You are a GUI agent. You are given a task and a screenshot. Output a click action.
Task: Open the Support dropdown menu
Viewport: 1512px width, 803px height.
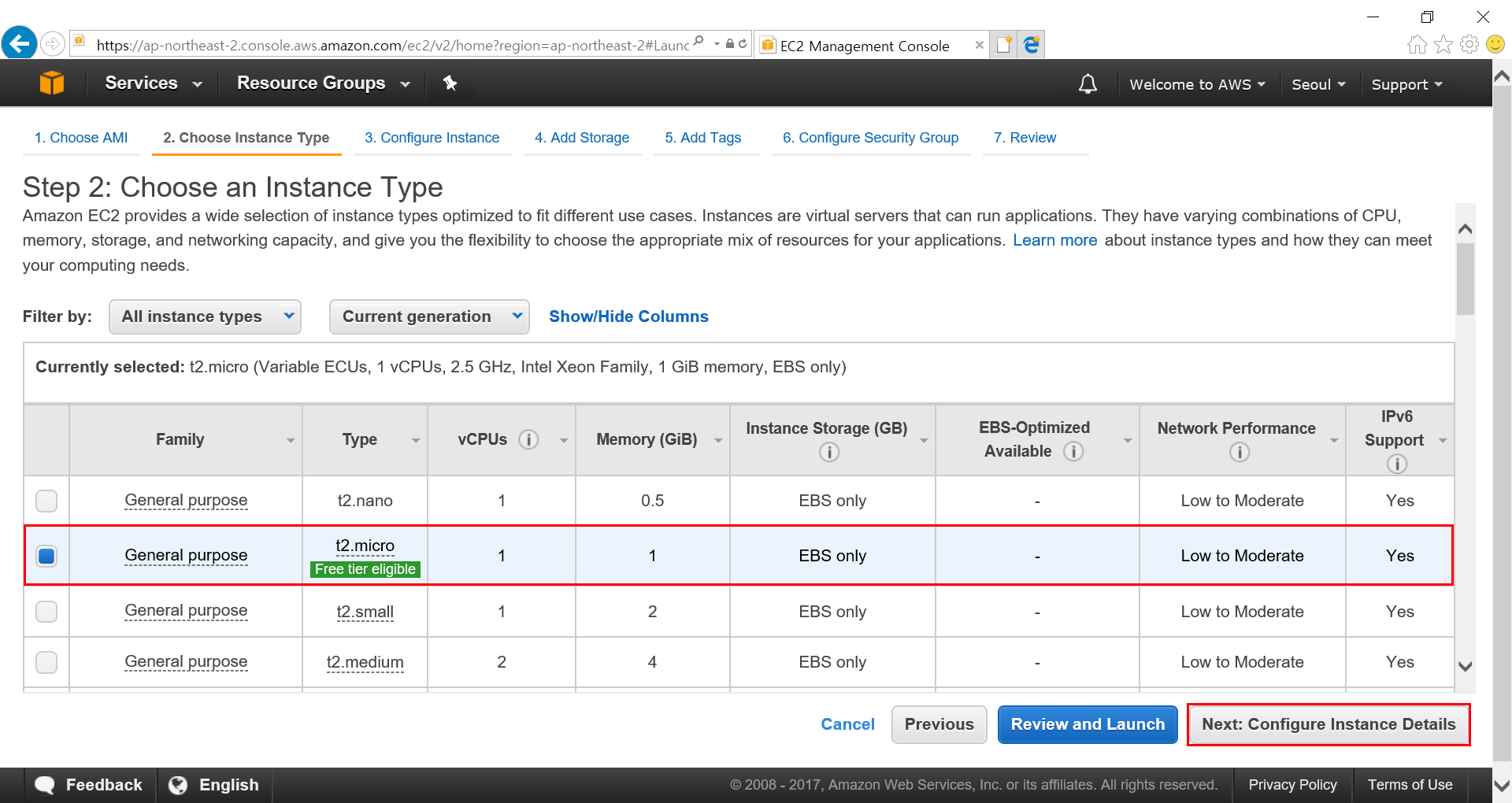(x=1406, y=84)
